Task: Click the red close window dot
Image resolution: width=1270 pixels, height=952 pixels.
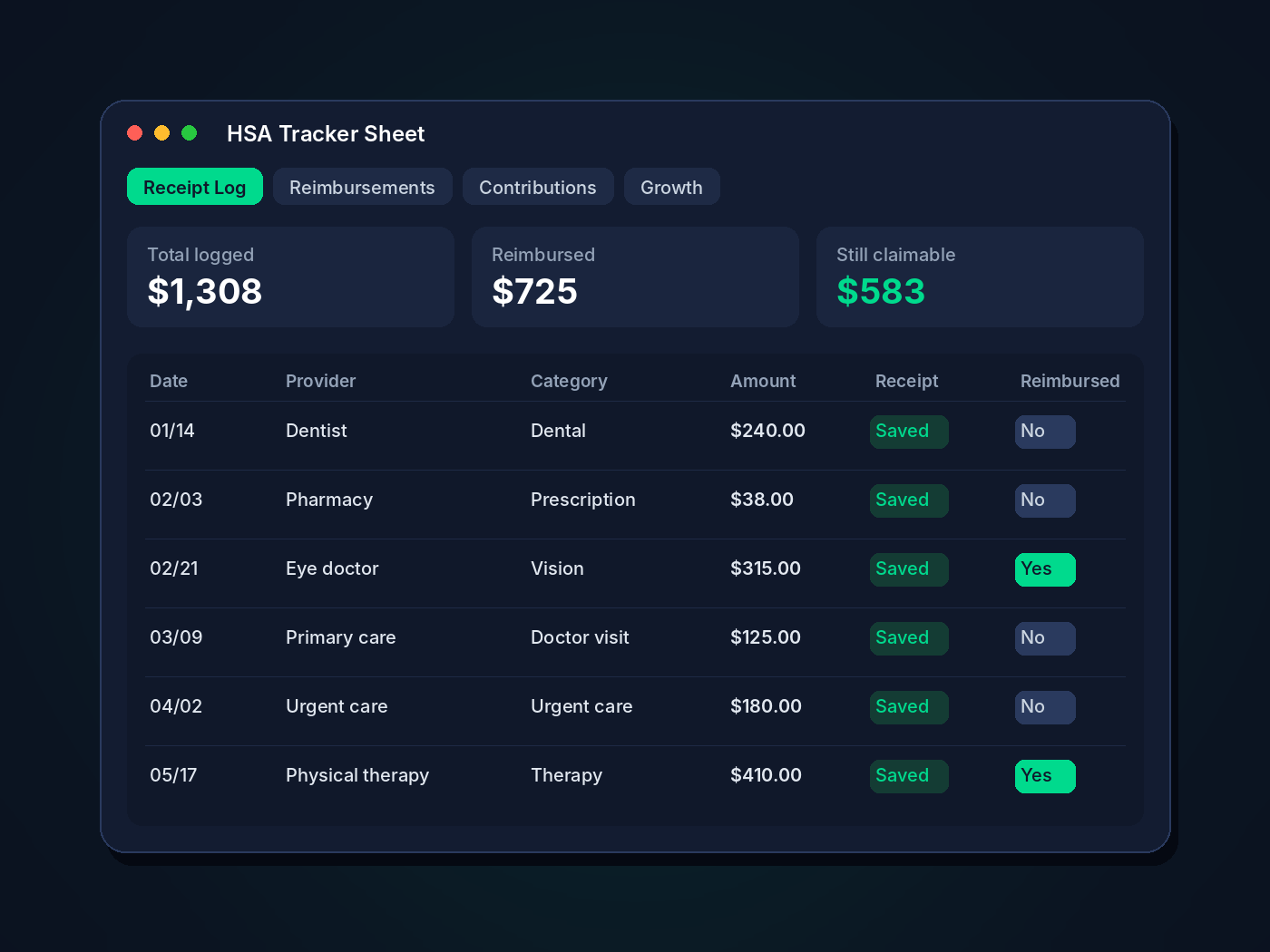Action: 135,133
